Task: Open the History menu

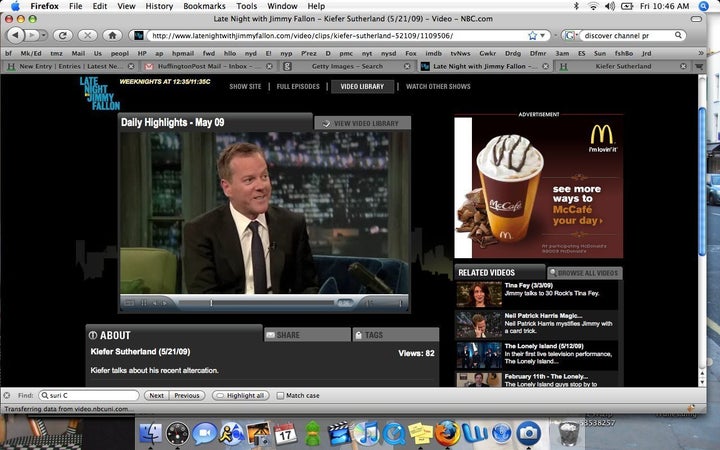Action: coord(159,6)
